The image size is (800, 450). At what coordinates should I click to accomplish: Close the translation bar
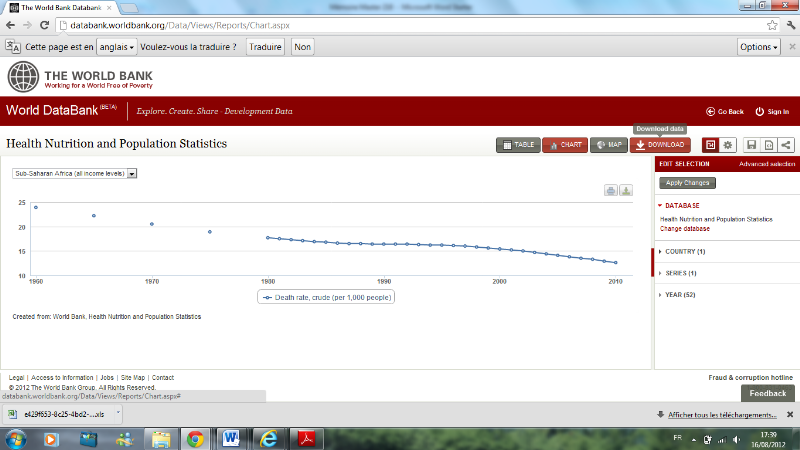[x=792, y=46]
